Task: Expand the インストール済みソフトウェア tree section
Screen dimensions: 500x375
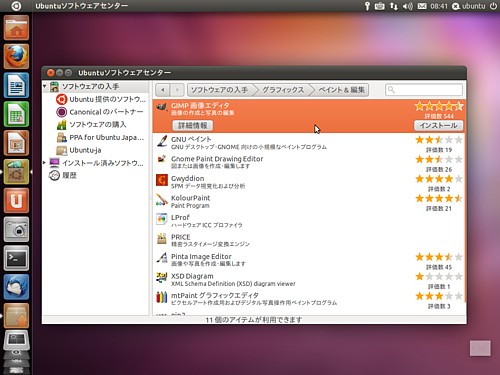Action: point(44,163)
